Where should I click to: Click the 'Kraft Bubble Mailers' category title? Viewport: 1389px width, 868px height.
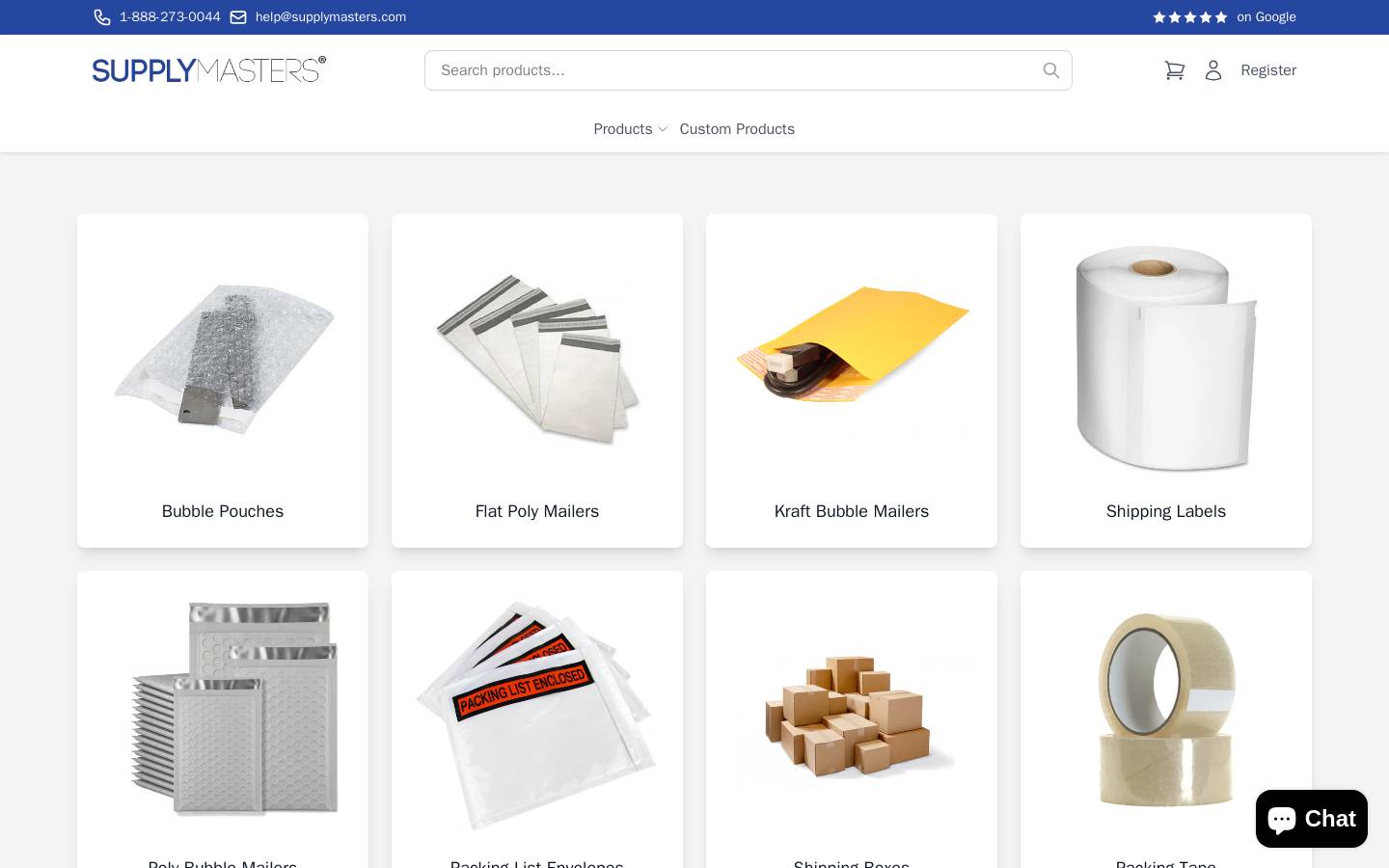click(852, 511)
